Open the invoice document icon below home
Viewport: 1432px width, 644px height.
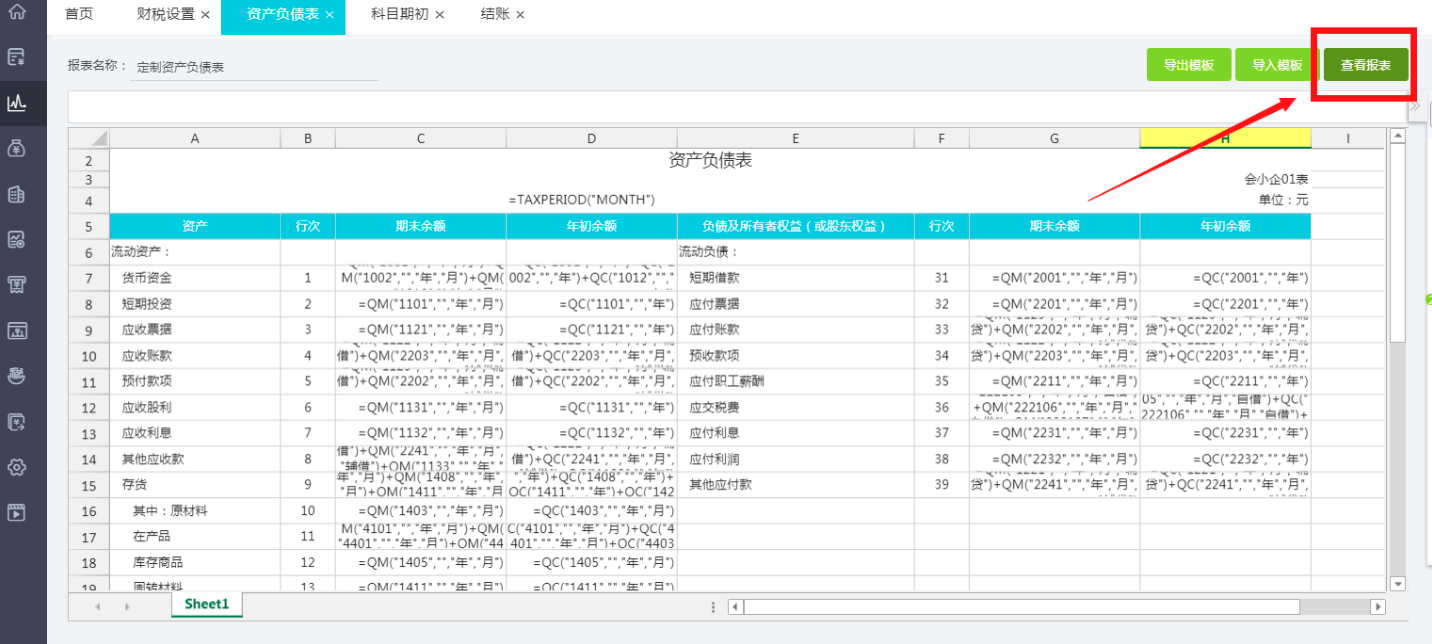17,57
